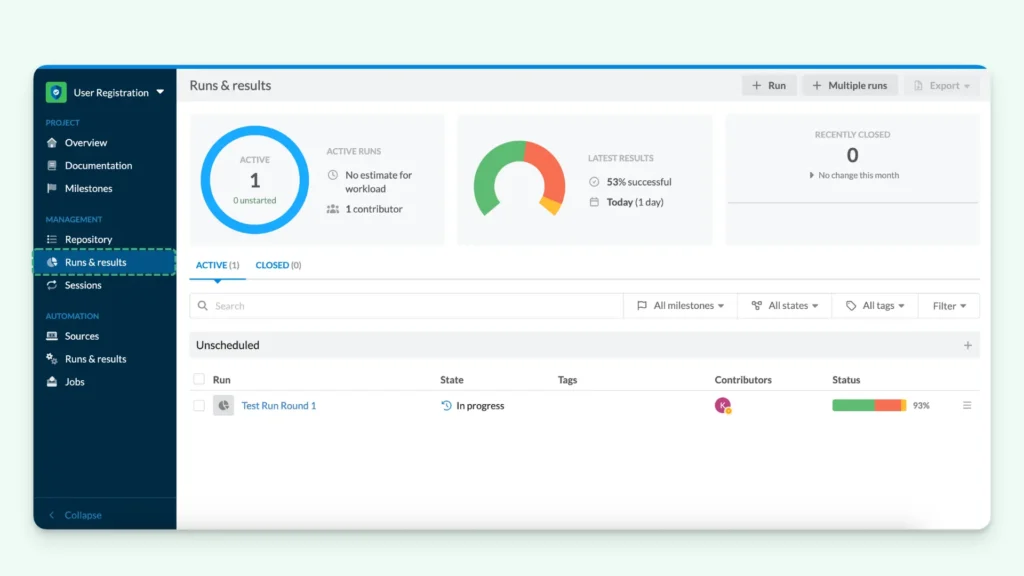Click the 93% status progress bar

point(869,405)
